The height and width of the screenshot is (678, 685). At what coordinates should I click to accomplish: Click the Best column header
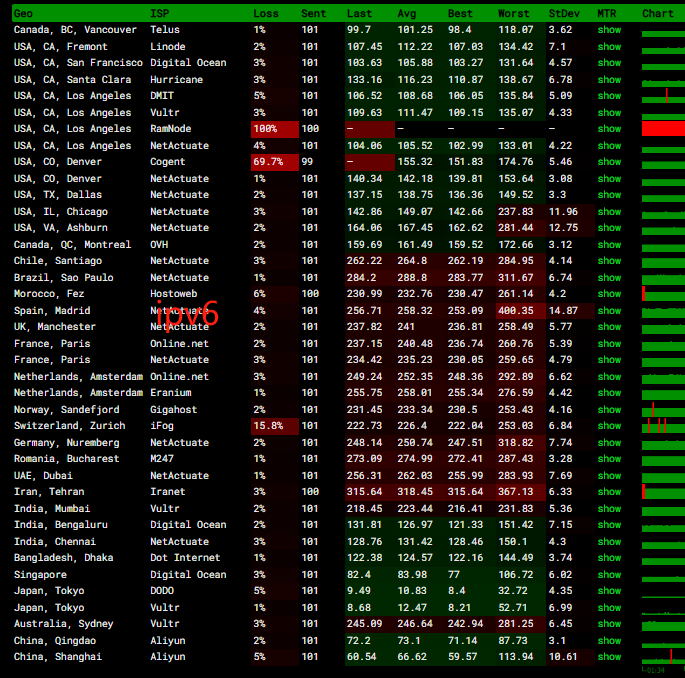[x=460, y=14]
